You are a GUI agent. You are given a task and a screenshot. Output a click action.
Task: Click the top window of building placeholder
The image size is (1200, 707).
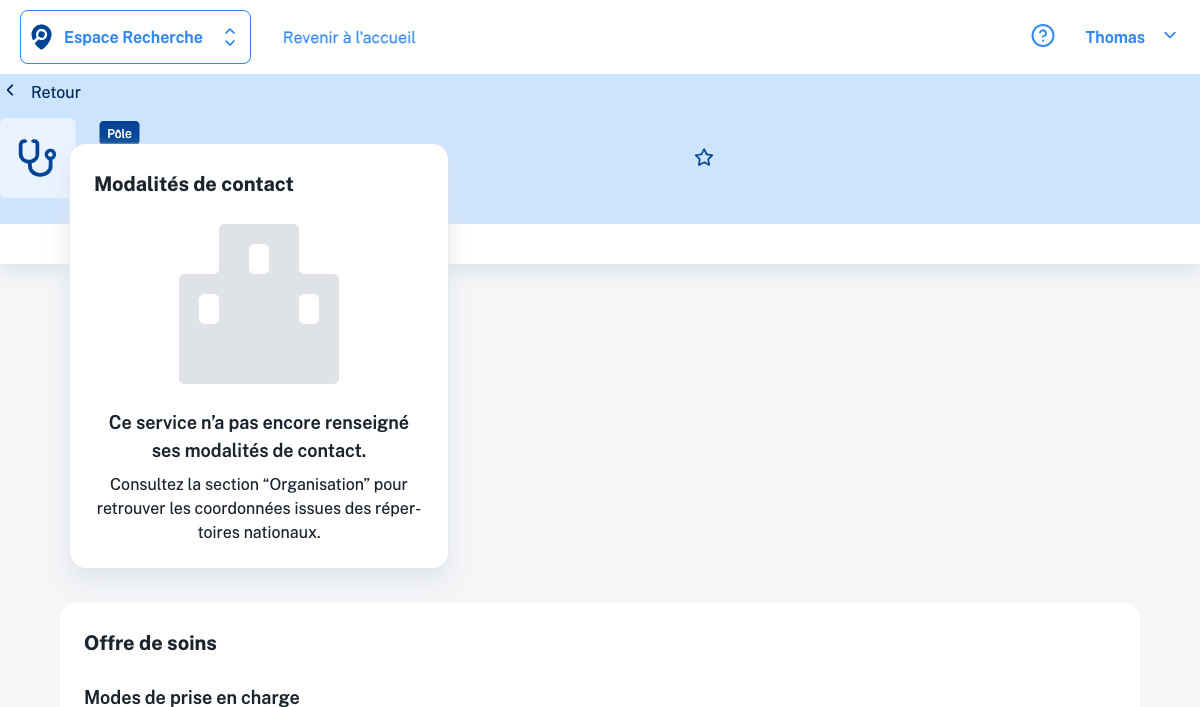pos(259,259)
